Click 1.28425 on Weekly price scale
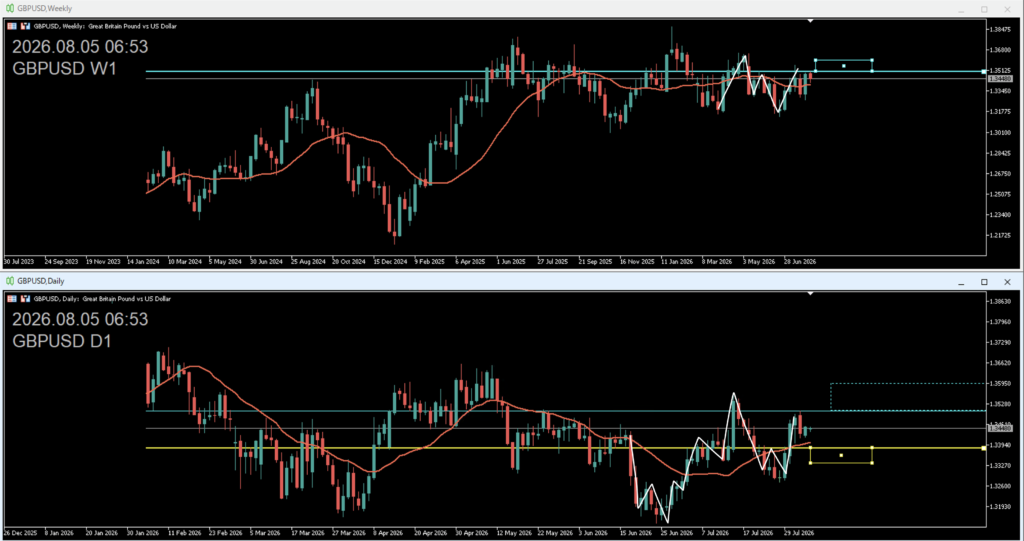Image resolution: width=1024 pixels, height=541 pixels. 1000,153
